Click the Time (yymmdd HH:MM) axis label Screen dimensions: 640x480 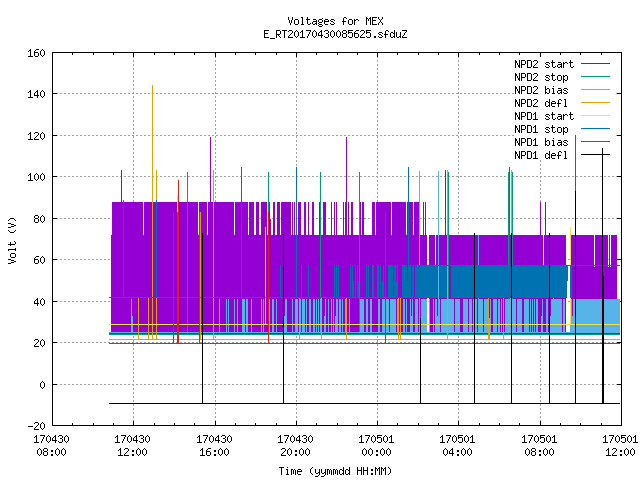[335, 471]
